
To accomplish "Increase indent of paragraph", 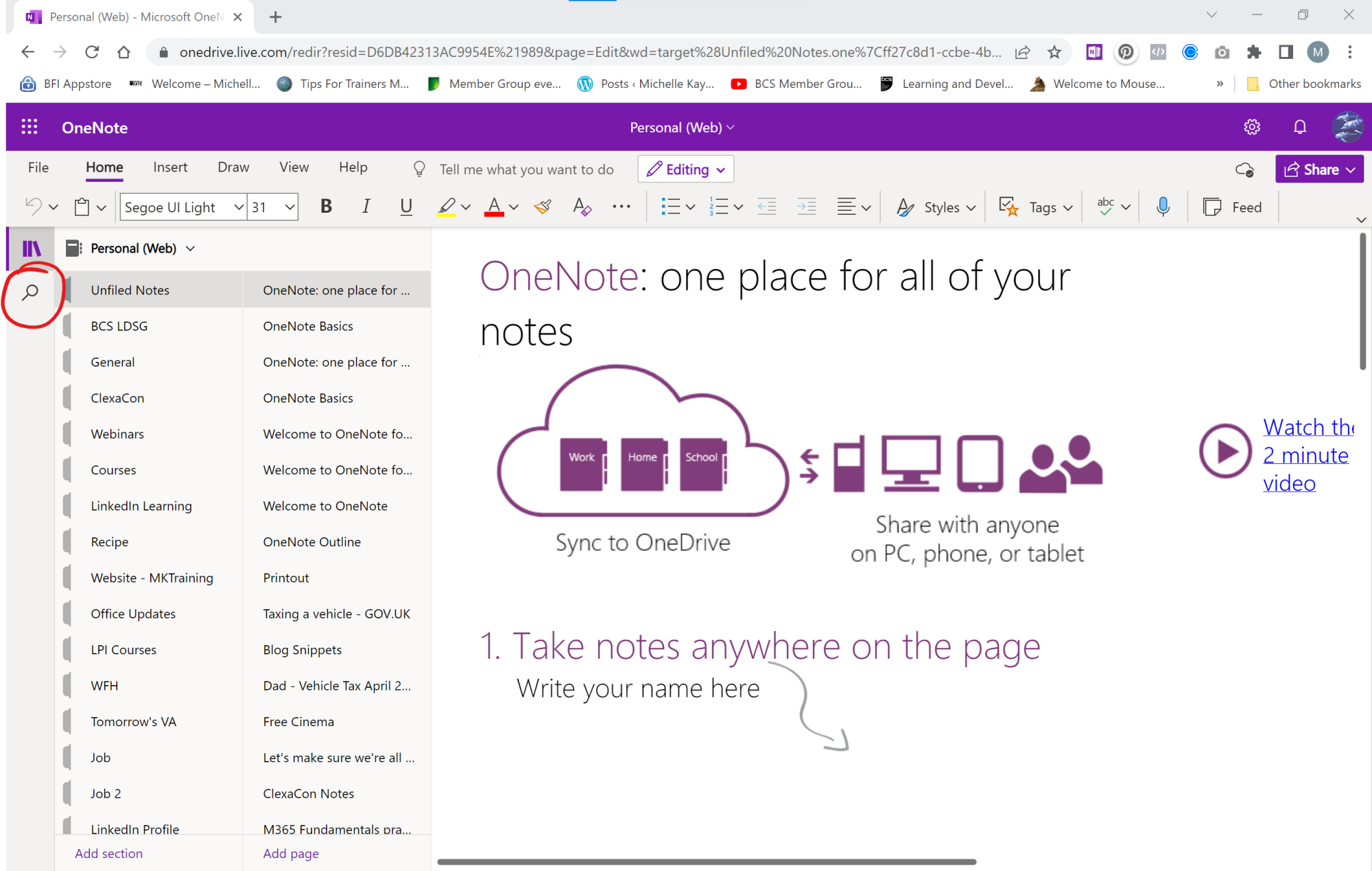I will coord(807,207).
